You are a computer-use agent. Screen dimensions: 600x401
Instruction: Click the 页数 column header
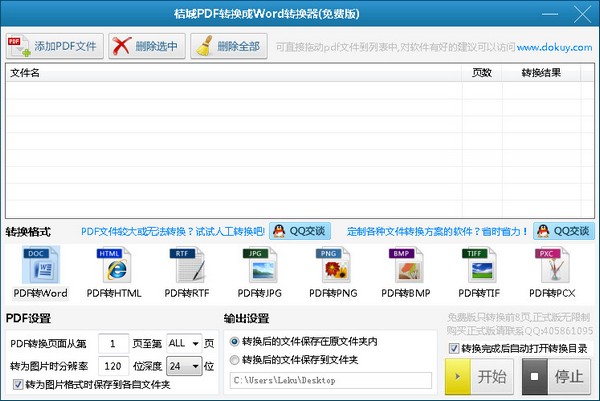[482, 73]
